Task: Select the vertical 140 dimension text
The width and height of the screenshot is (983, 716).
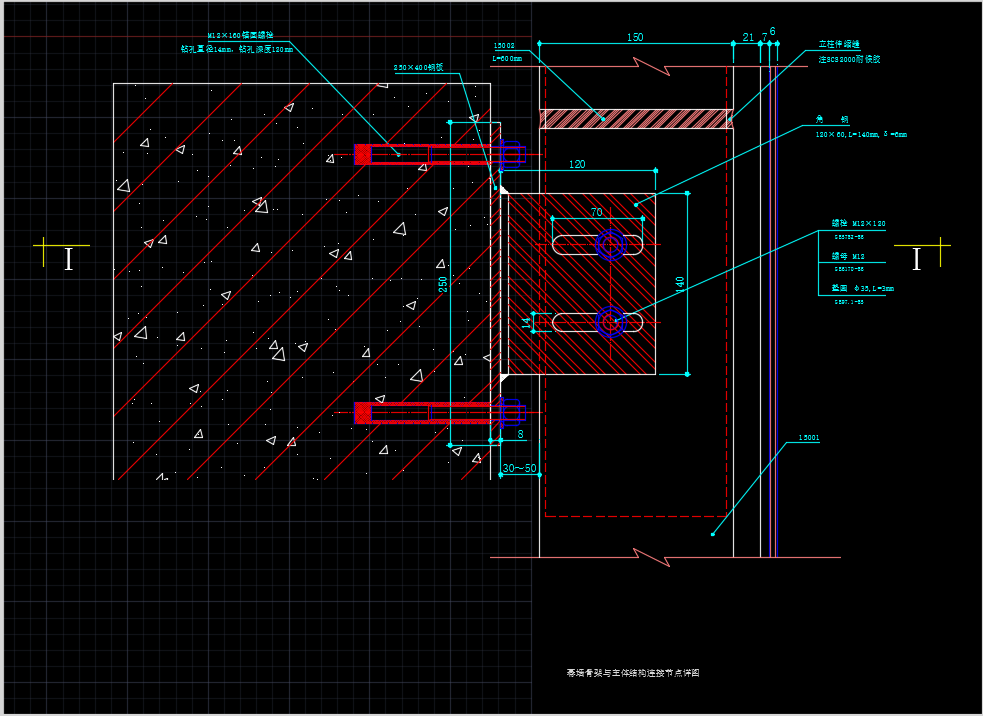Action: [681, 284]
